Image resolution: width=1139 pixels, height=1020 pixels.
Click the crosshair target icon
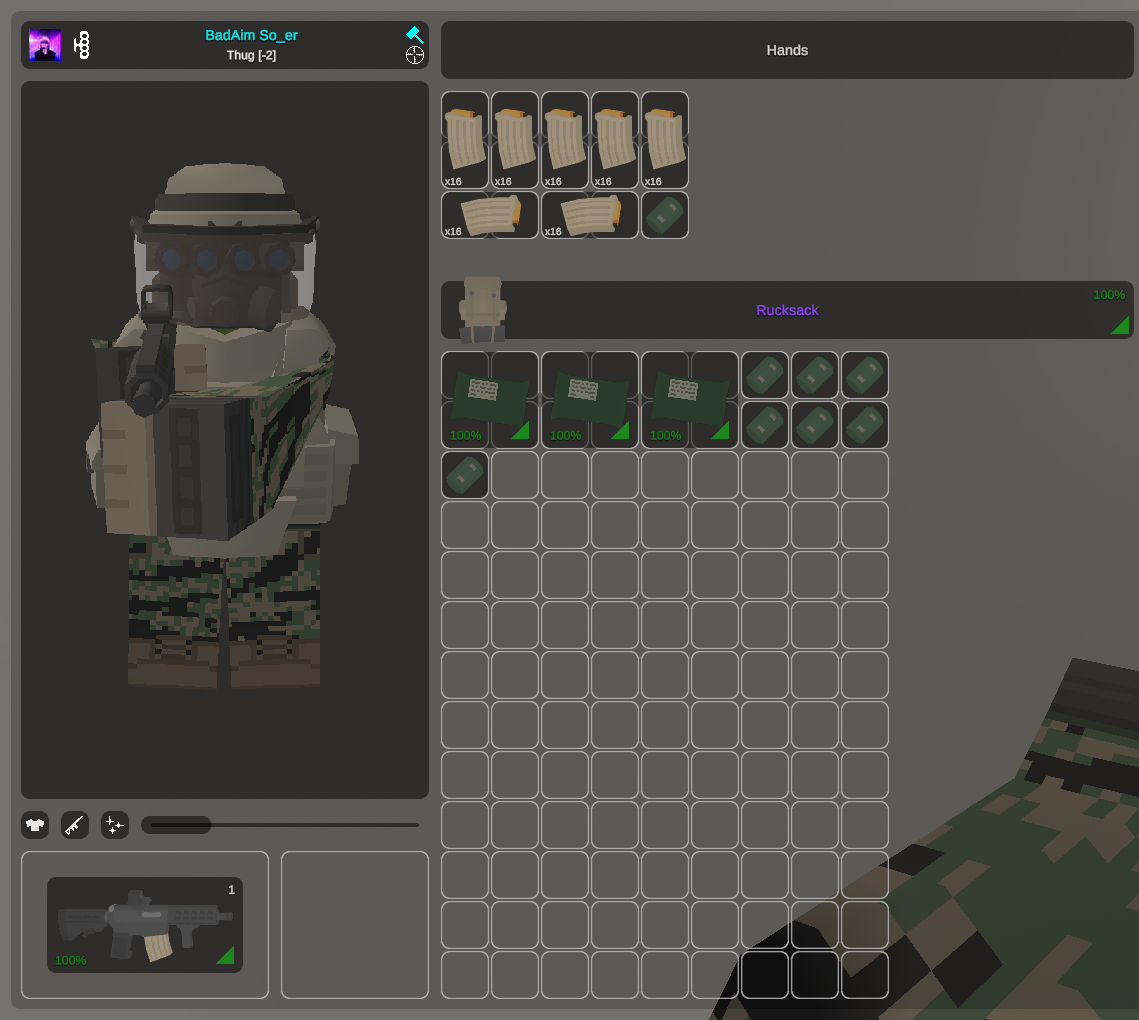(x=415, y=55)
